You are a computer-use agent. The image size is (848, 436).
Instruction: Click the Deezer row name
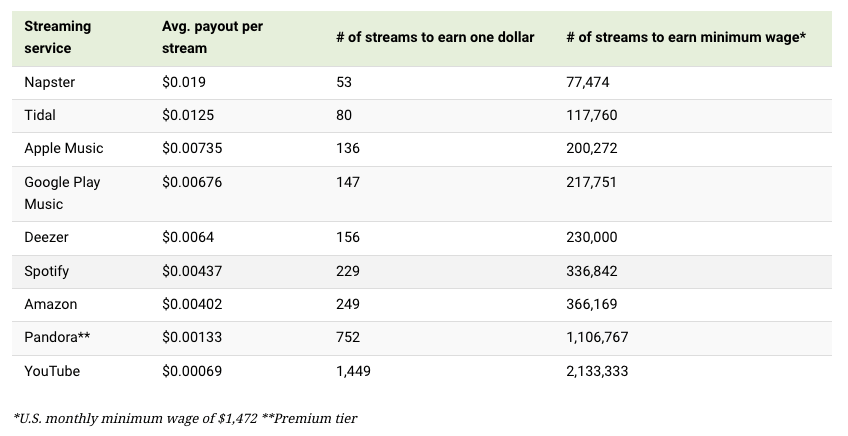pyautogui.click(x=46, y=237)
